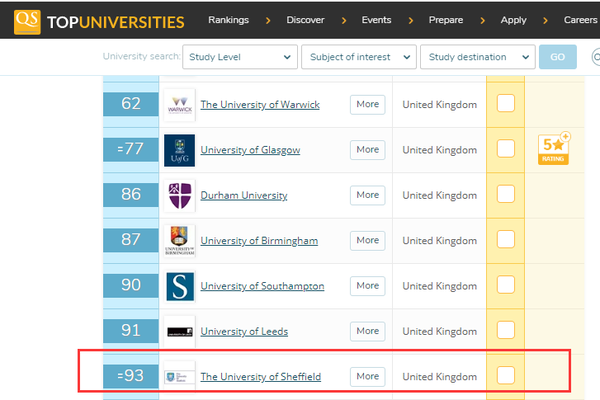
Task: Click United Kingdom in the Sheffield row
Action: 439,377
